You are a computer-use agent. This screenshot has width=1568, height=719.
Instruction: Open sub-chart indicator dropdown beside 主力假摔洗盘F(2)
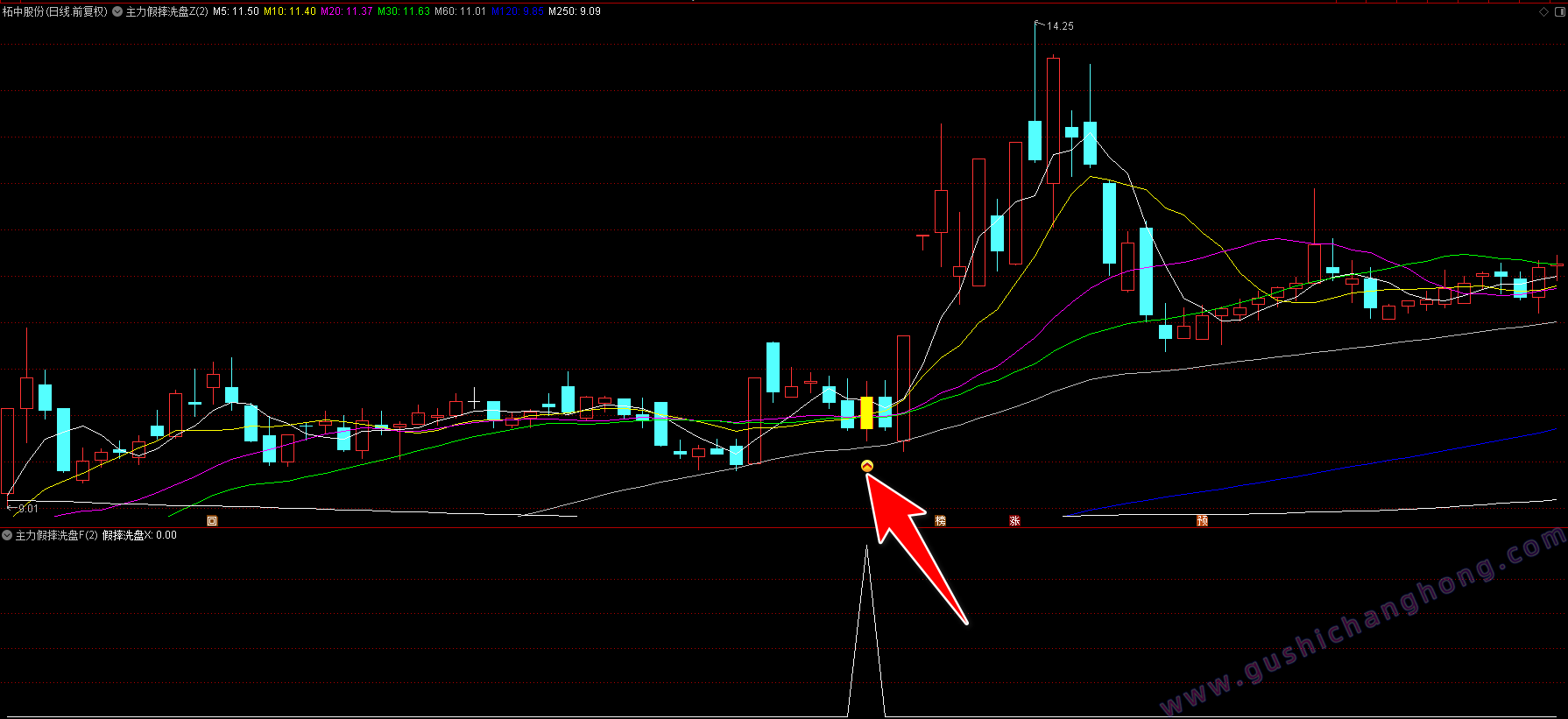(x=7, y=535)
